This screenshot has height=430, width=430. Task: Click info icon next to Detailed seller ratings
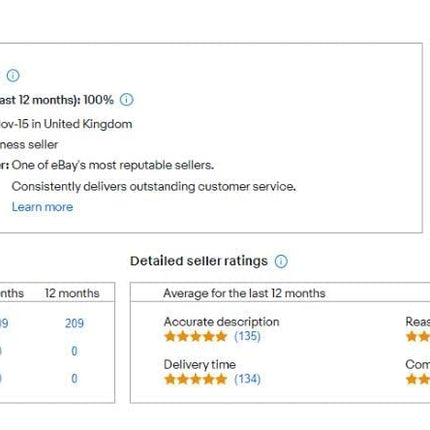click(281, 261)
